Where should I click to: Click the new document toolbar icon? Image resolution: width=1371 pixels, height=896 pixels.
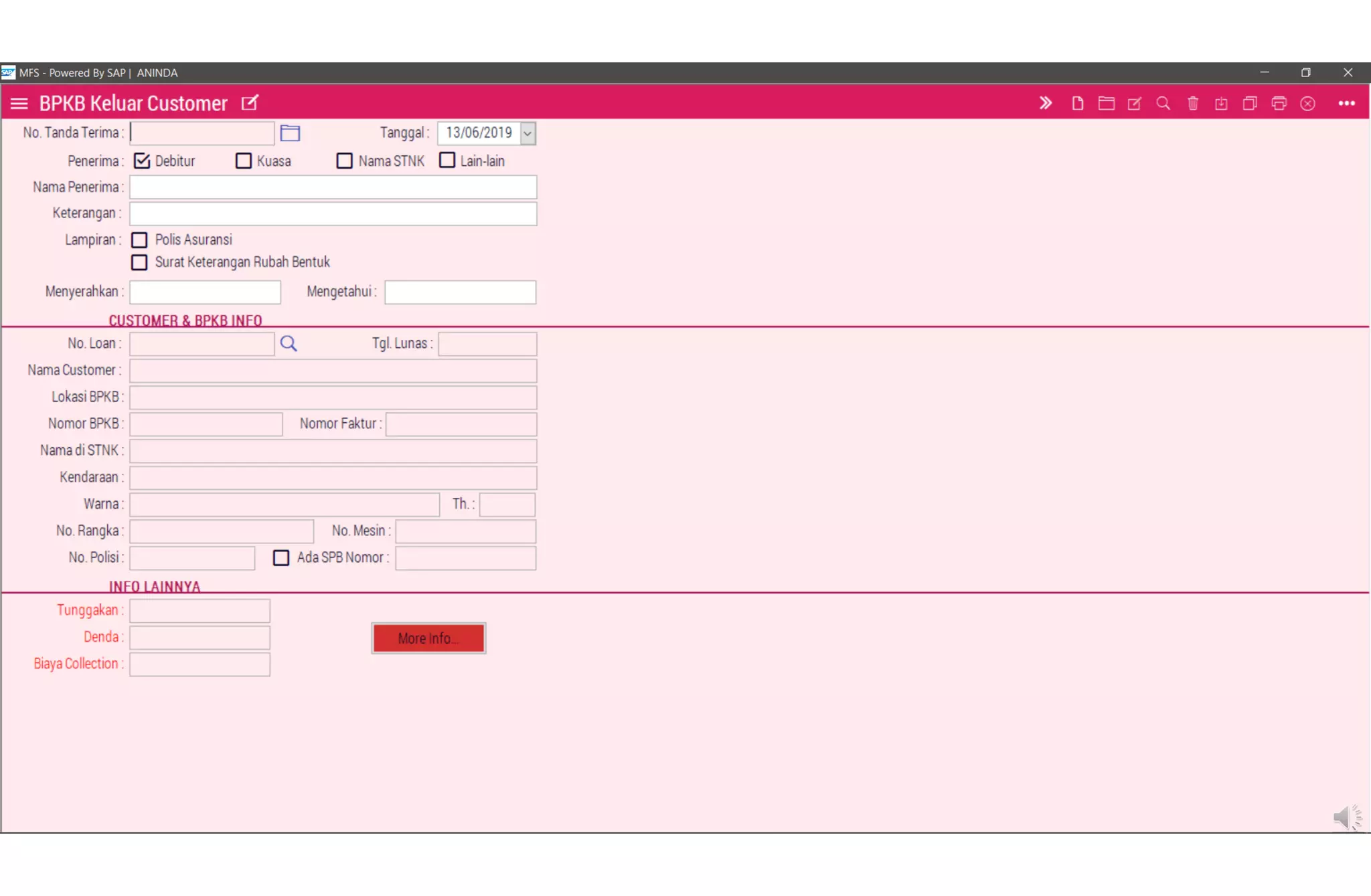pyautogui.click(x=1077, y=103)
